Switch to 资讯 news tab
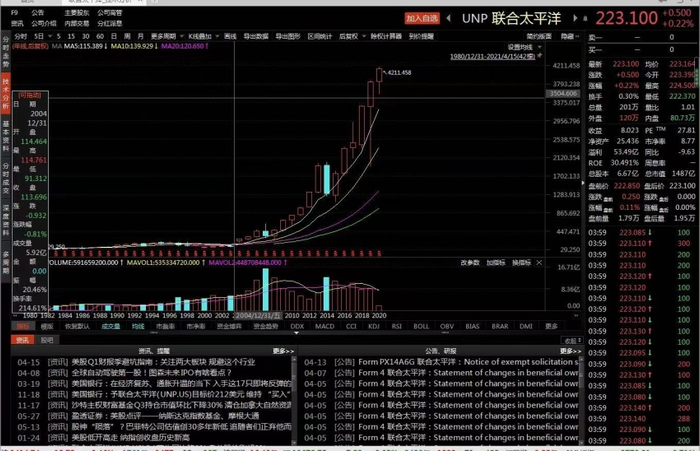 22,340
